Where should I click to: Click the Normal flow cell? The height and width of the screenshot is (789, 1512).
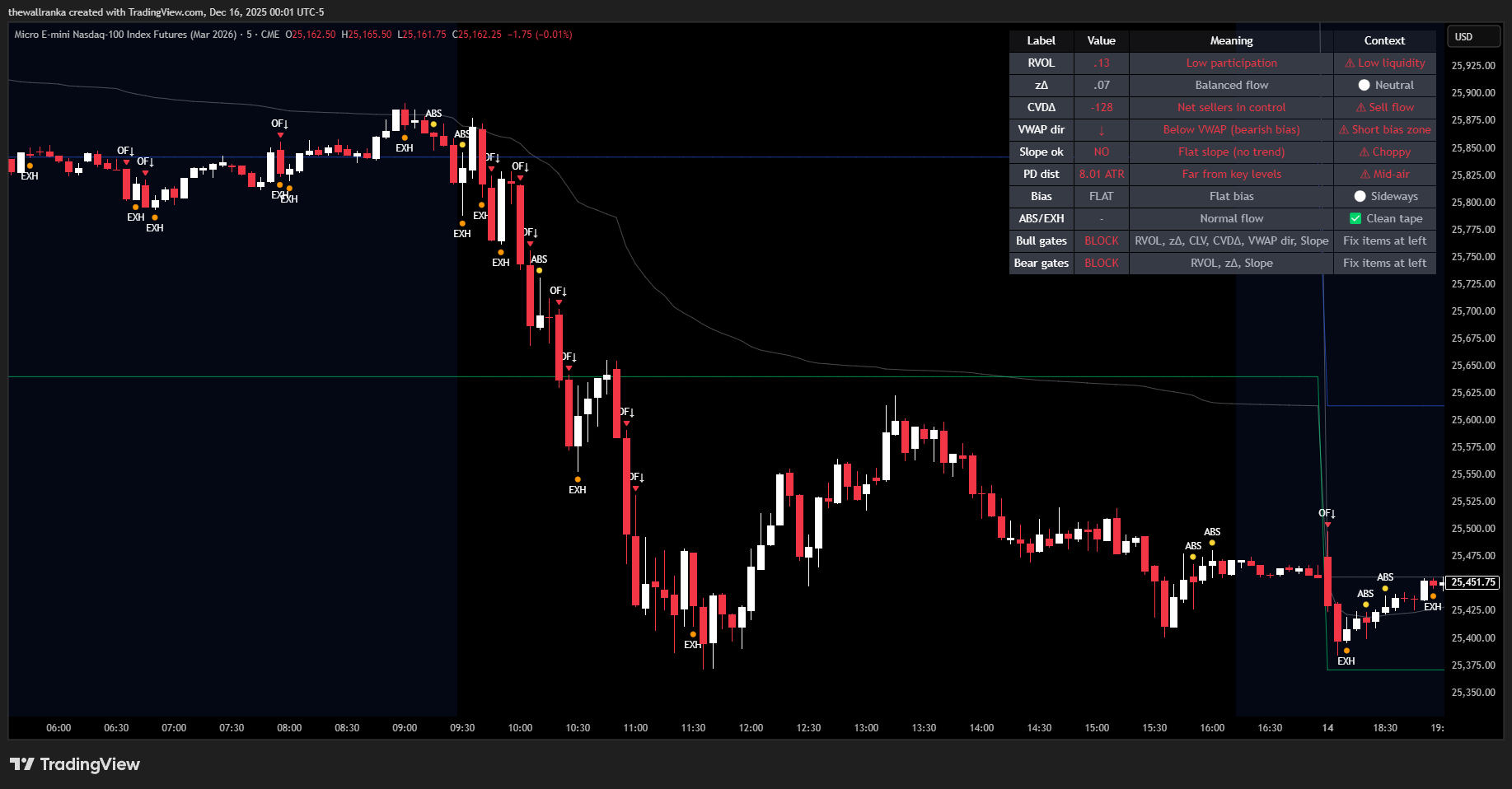[1232, 218]
